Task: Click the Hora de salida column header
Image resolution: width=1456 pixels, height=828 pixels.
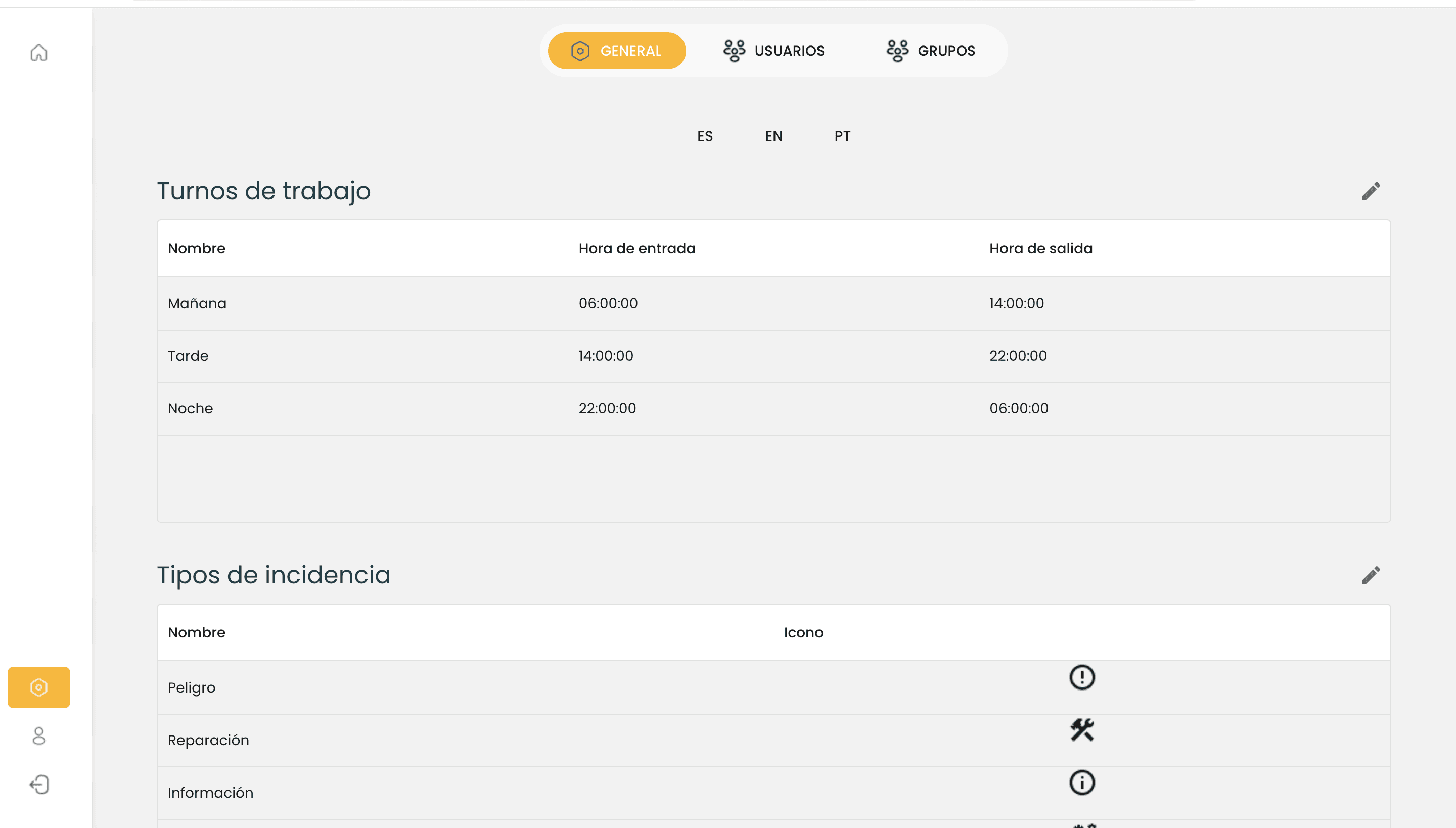Action: click(1040, 249)
